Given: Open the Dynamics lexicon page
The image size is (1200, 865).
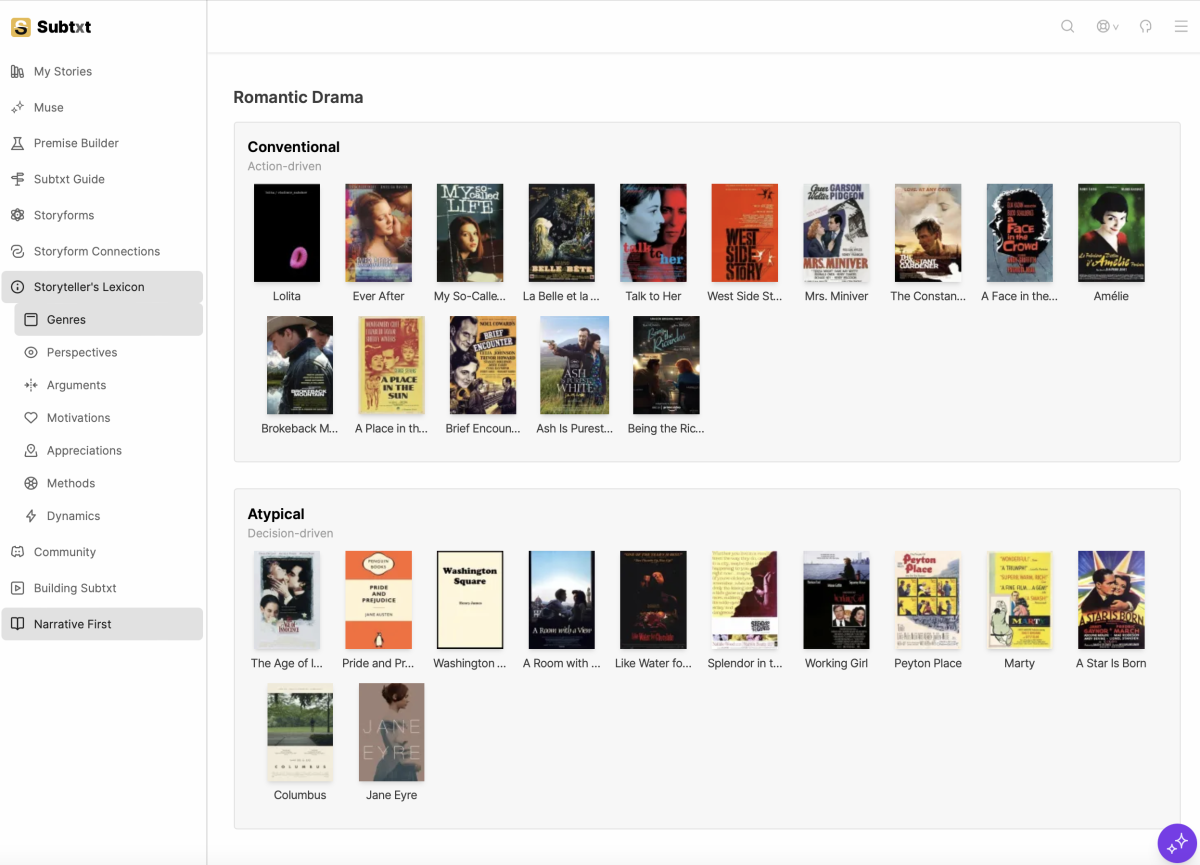Looking at the screenshot, I should pyautogui.click(x=109, y=516).
